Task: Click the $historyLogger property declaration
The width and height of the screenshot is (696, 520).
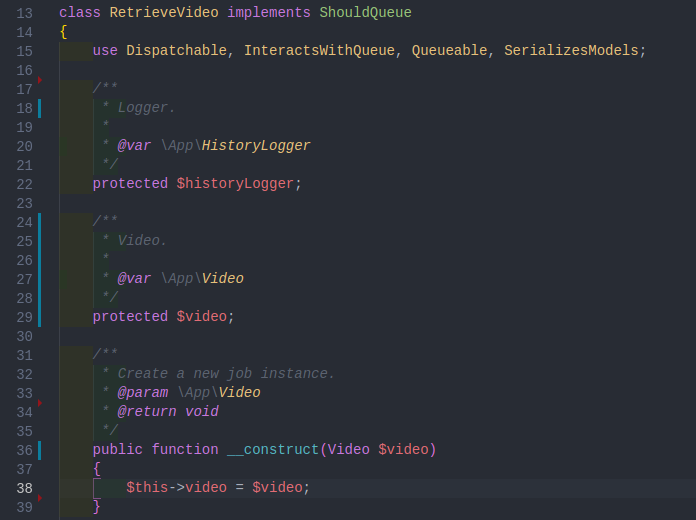Action: (x=235, y=183)
